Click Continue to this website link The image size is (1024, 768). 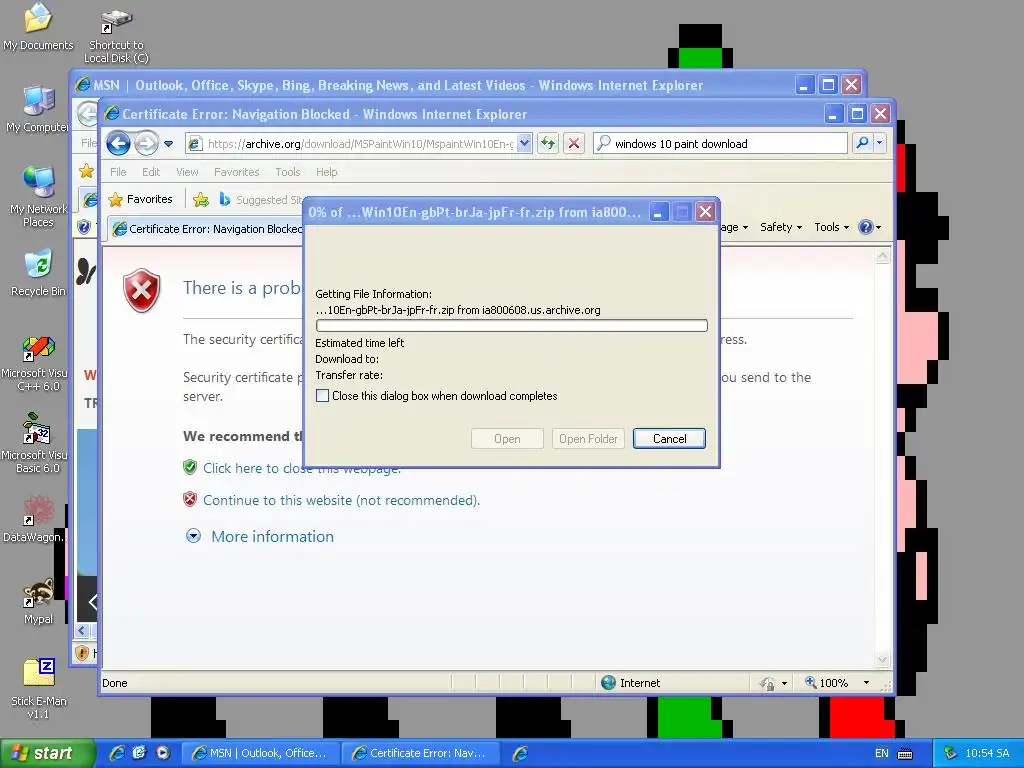coord(342,500)
